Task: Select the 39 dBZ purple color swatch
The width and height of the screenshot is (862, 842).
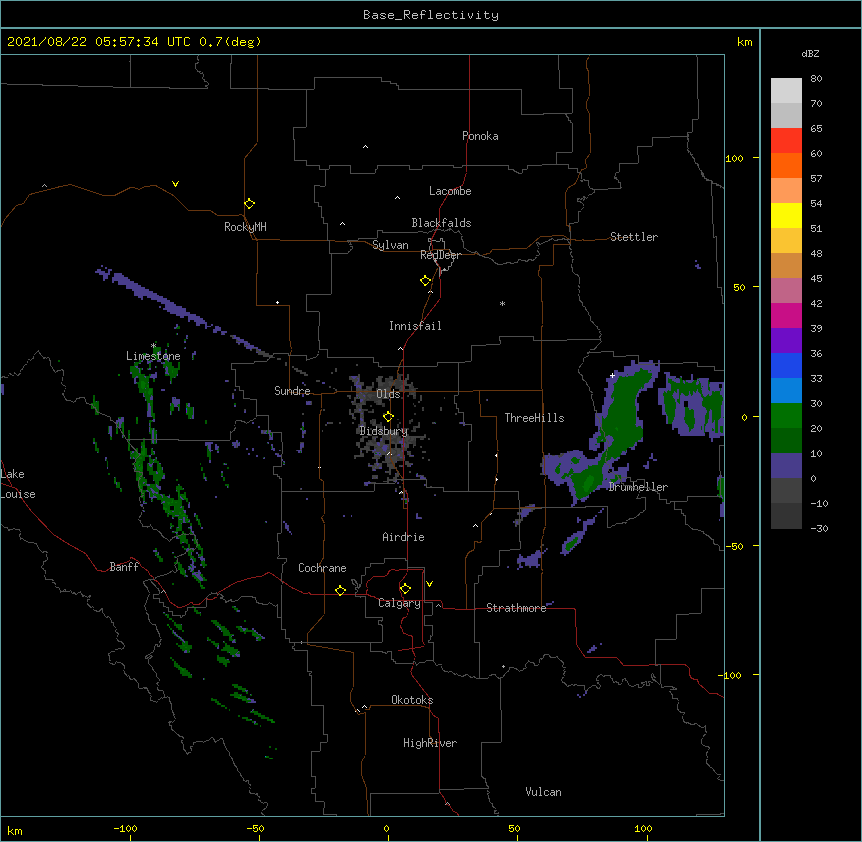Action: (786, 340)
